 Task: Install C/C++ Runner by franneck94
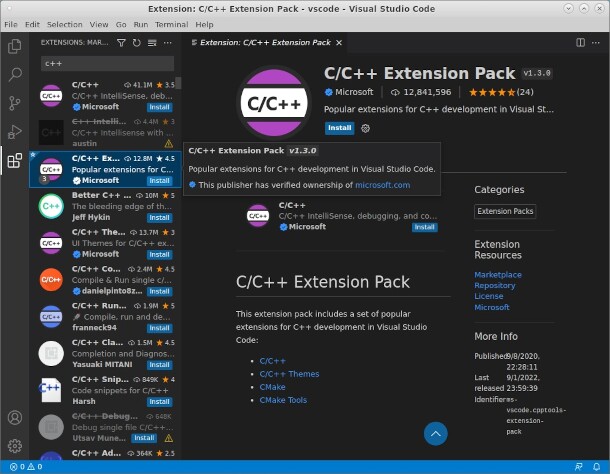(160, 328)
